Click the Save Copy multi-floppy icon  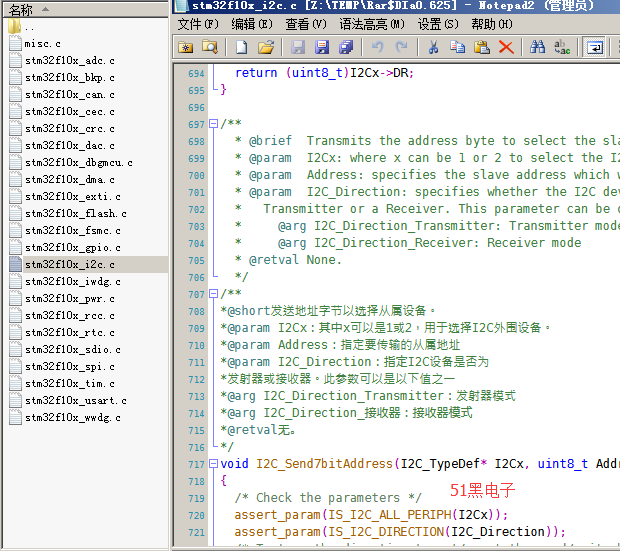[x=346, y=47]
